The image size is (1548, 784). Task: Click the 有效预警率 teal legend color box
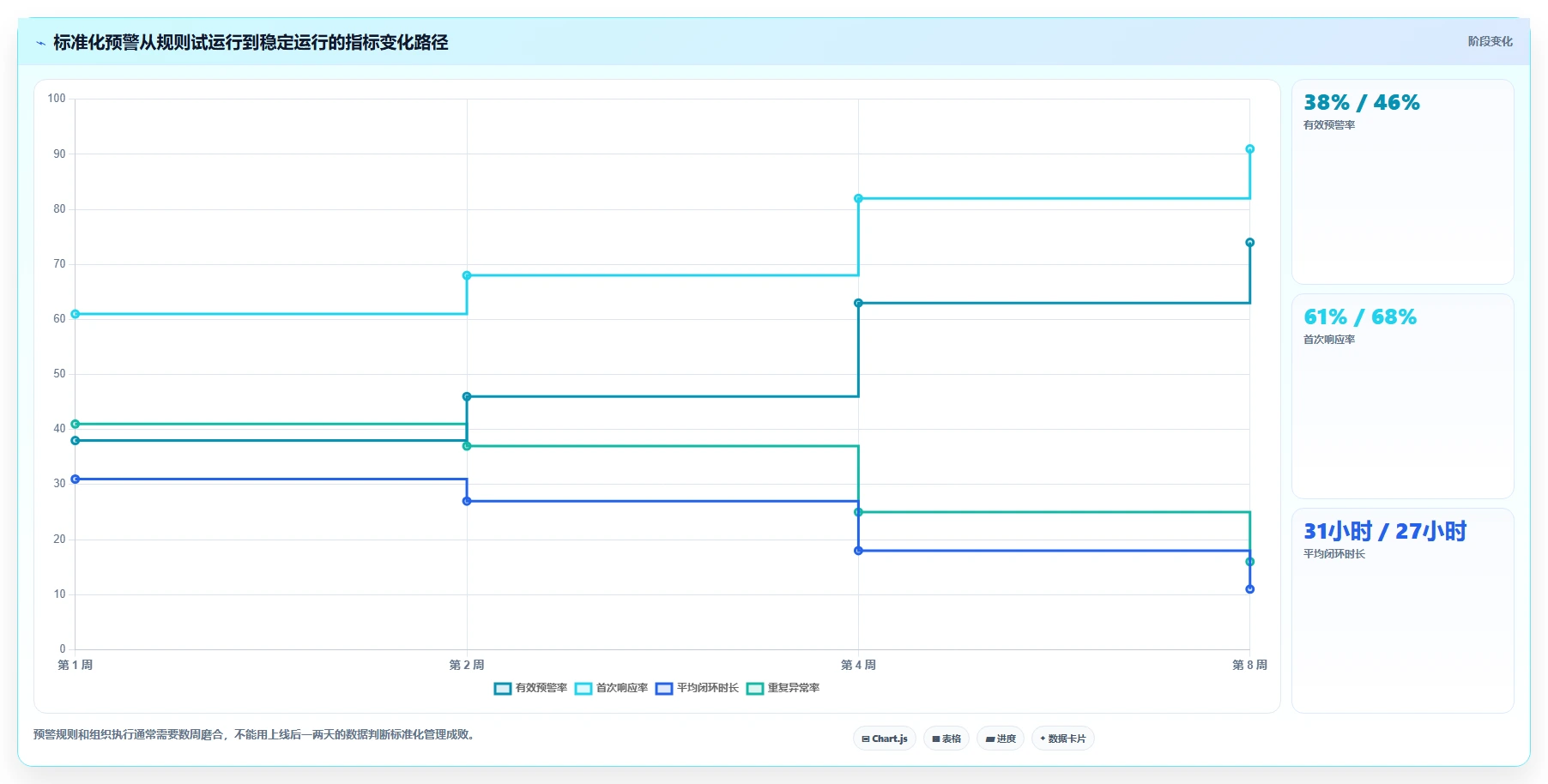(503, 688)
